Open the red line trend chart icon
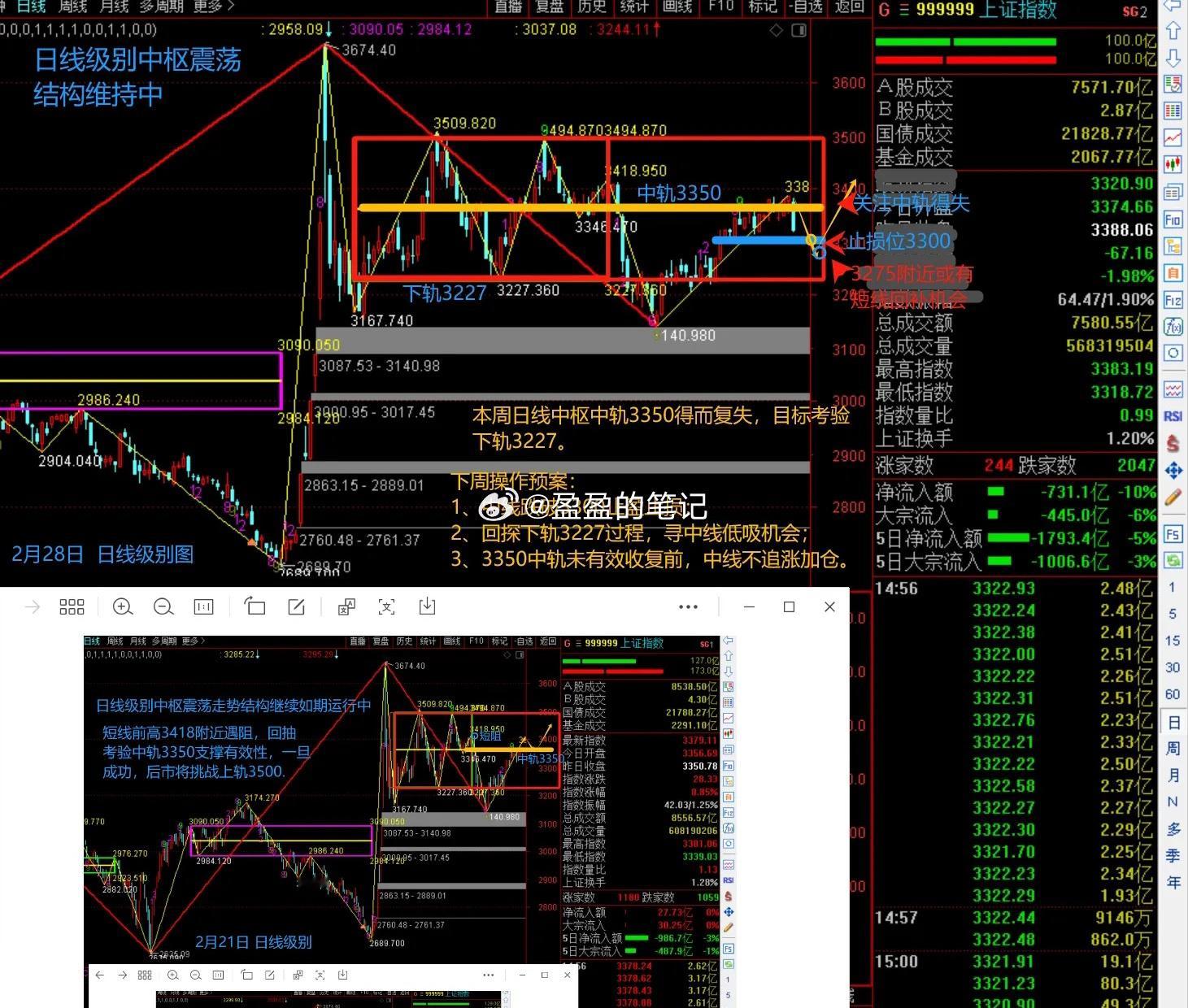 (1173, 137)
